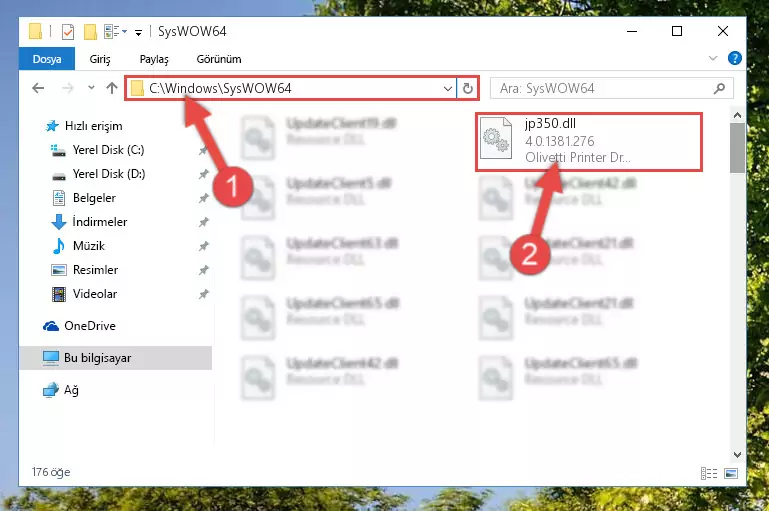The image size is (769, 511).
Task: Click the OneDrive cloud icon
Action: click(x=51, y=326)
